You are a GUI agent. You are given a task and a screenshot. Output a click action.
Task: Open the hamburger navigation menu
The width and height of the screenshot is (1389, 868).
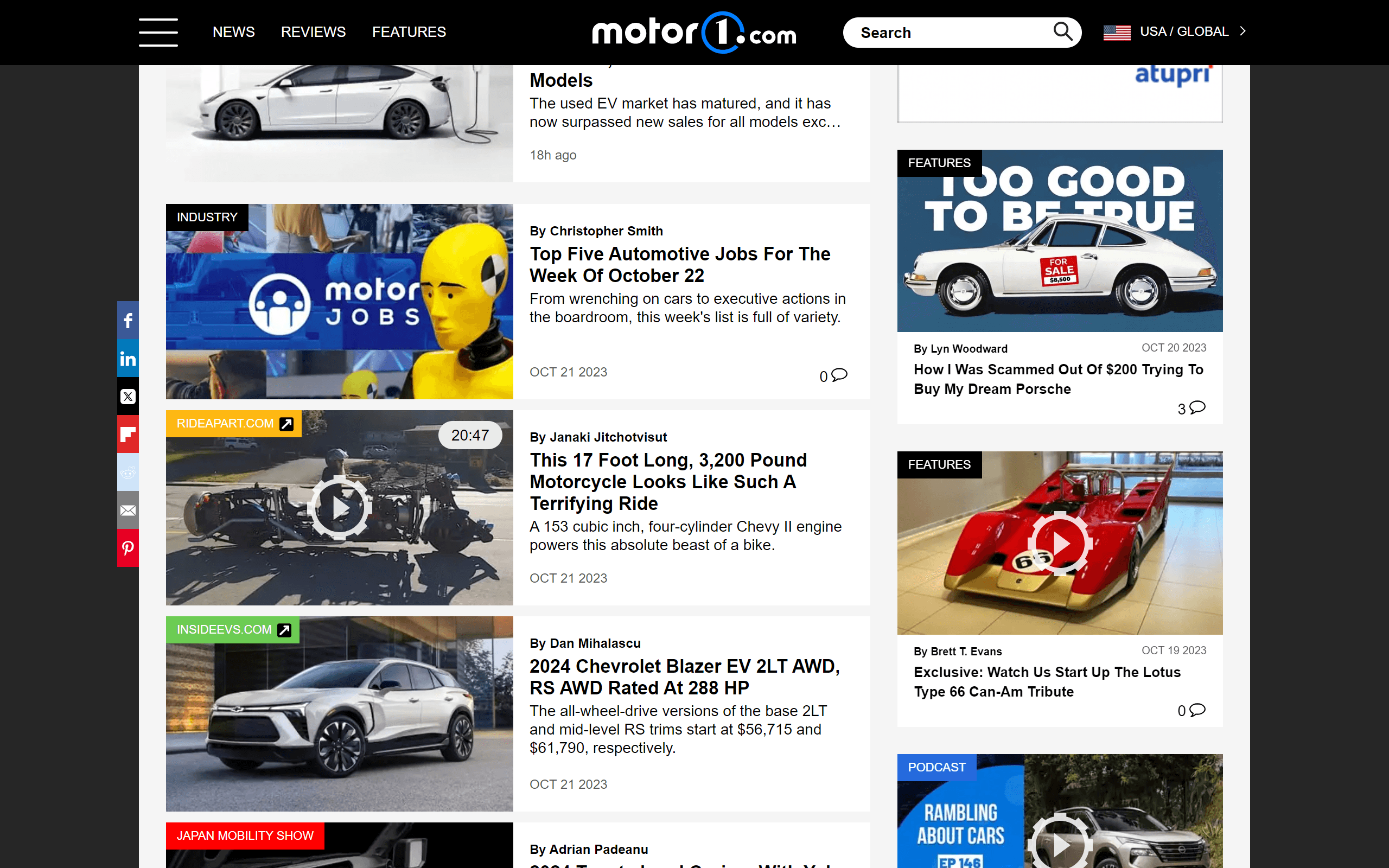click(x=158, y=33)
